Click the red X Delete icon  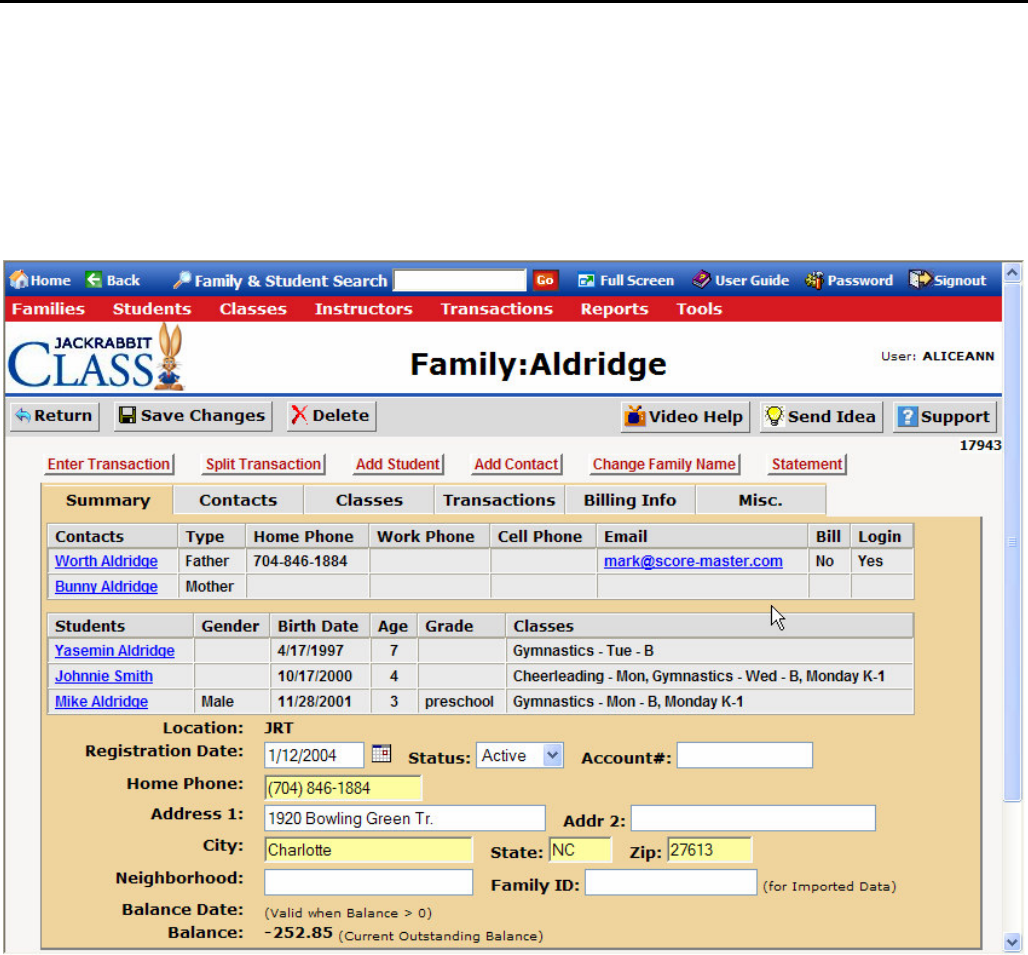tap(299, 415)
